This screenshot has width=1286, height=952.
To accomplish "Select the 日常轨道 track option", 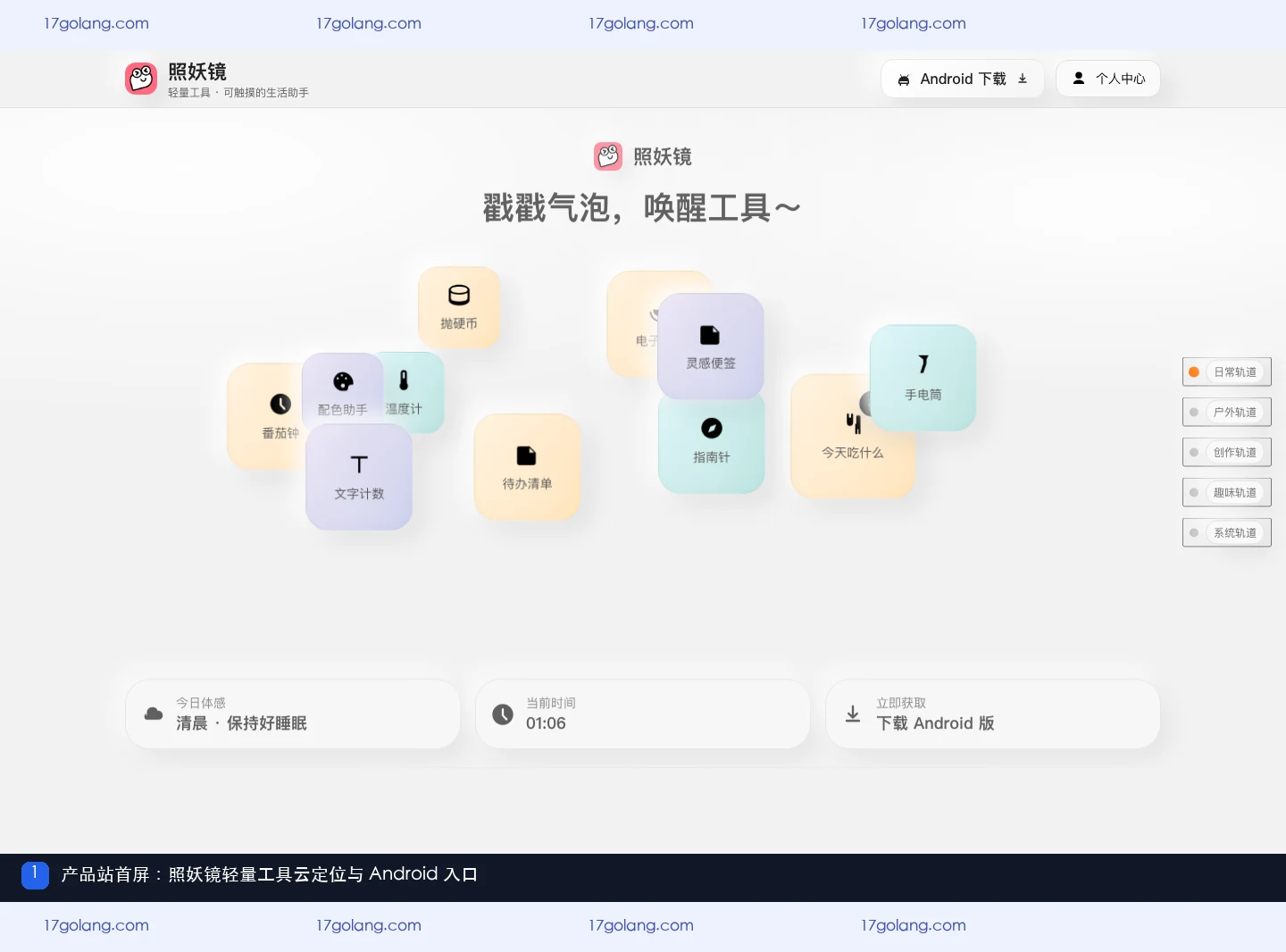I will 1227,372.
